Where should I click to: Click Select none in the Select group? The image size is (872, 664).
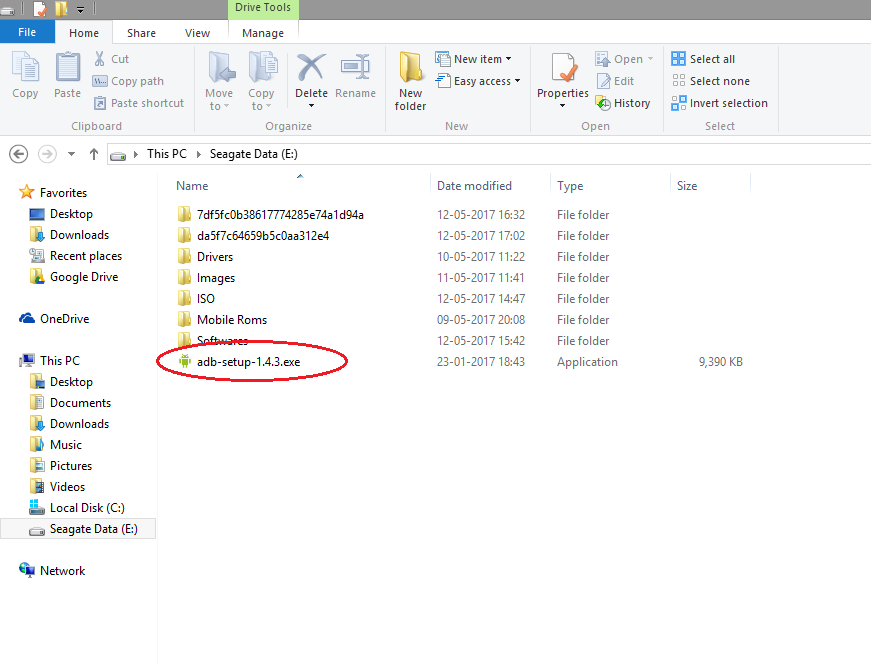712,81
